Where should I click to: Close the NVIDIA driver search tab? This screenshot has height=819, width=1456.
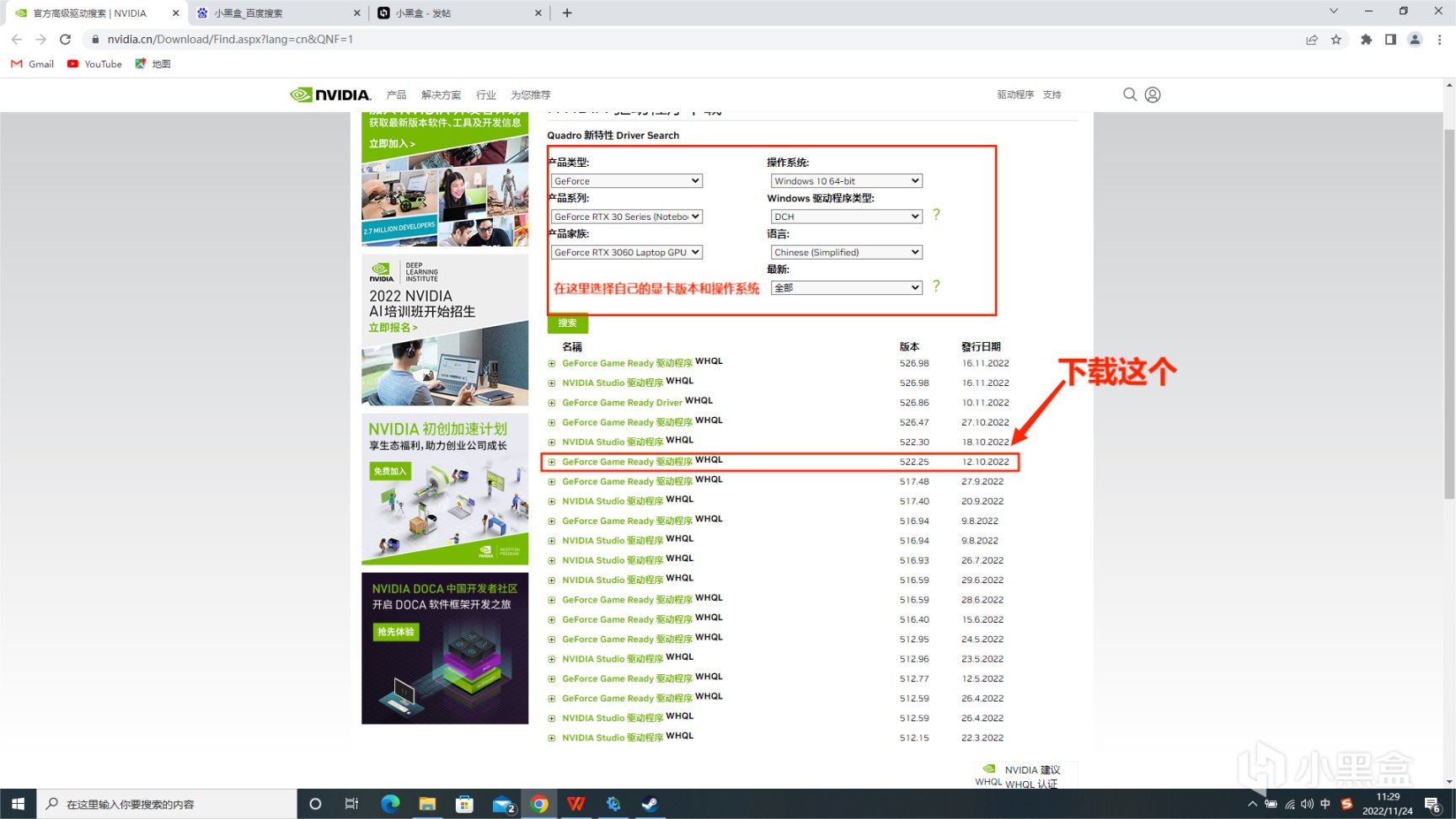(175, 13)
